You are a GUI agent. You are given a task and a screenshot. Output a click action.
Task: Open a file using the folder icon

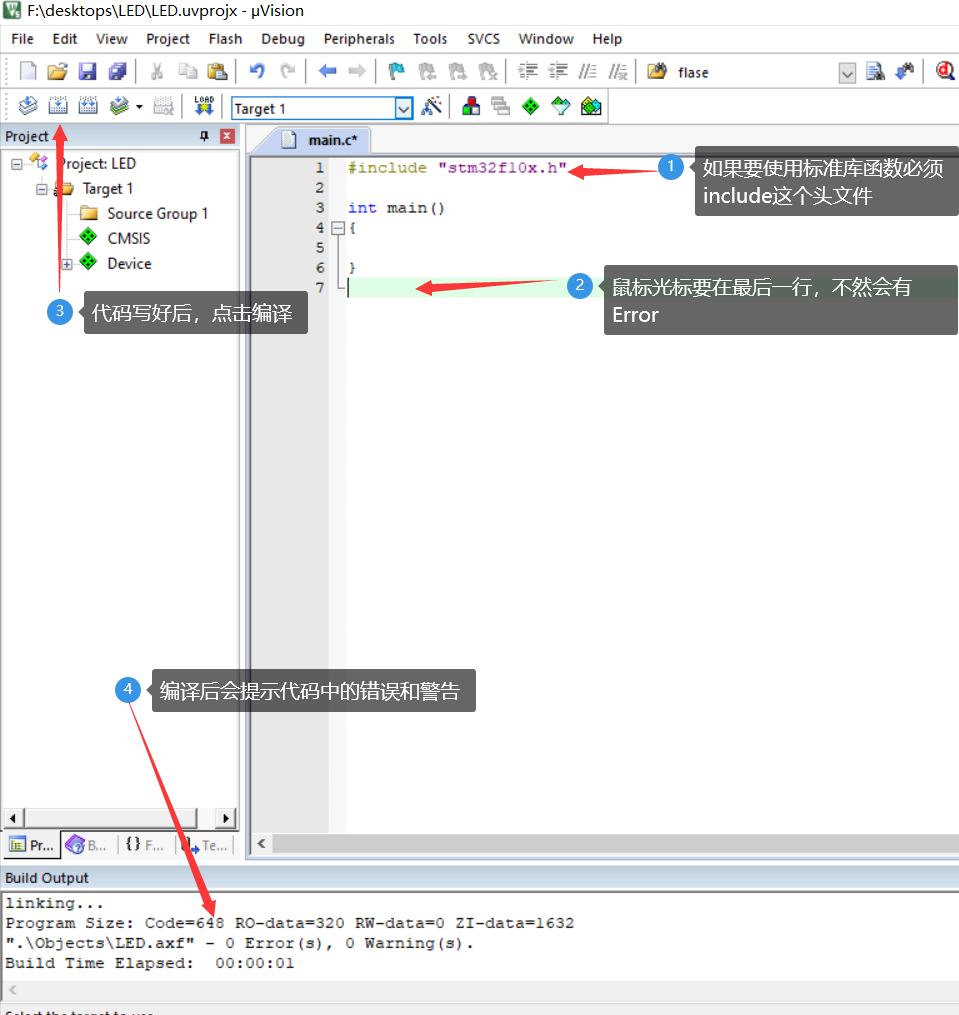[57, 71]
